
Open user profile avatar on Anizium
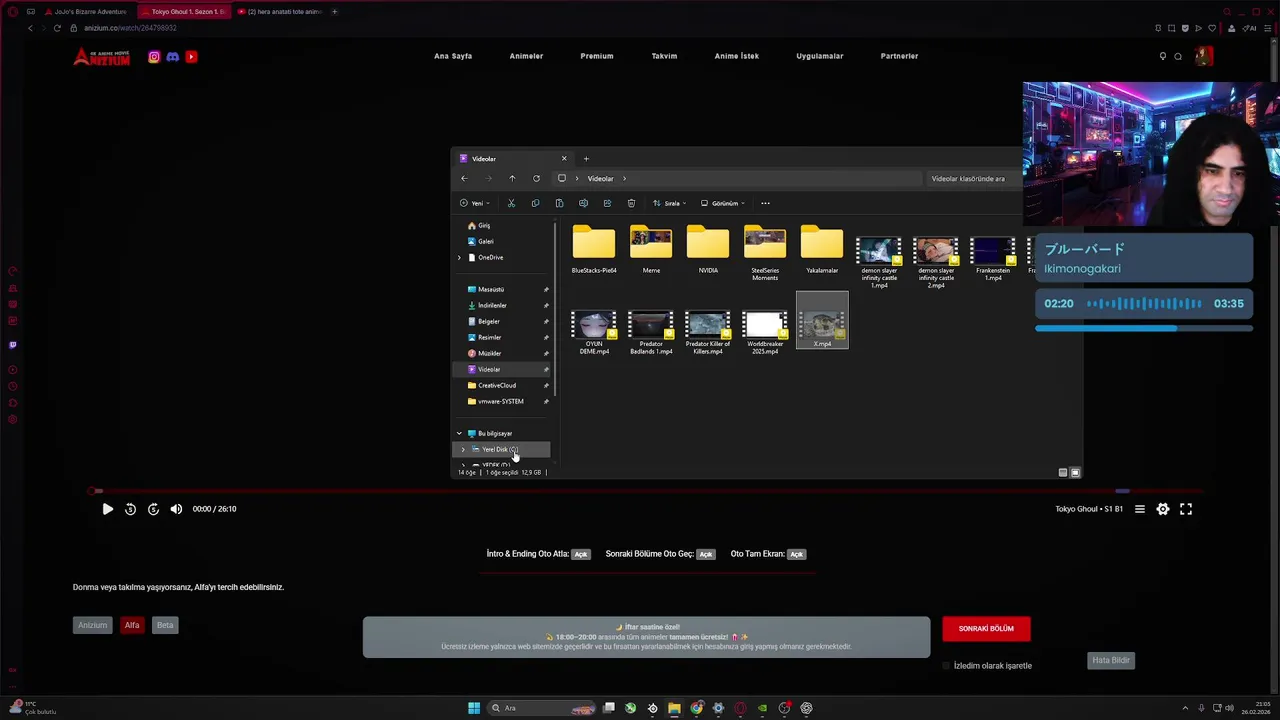1203,56
